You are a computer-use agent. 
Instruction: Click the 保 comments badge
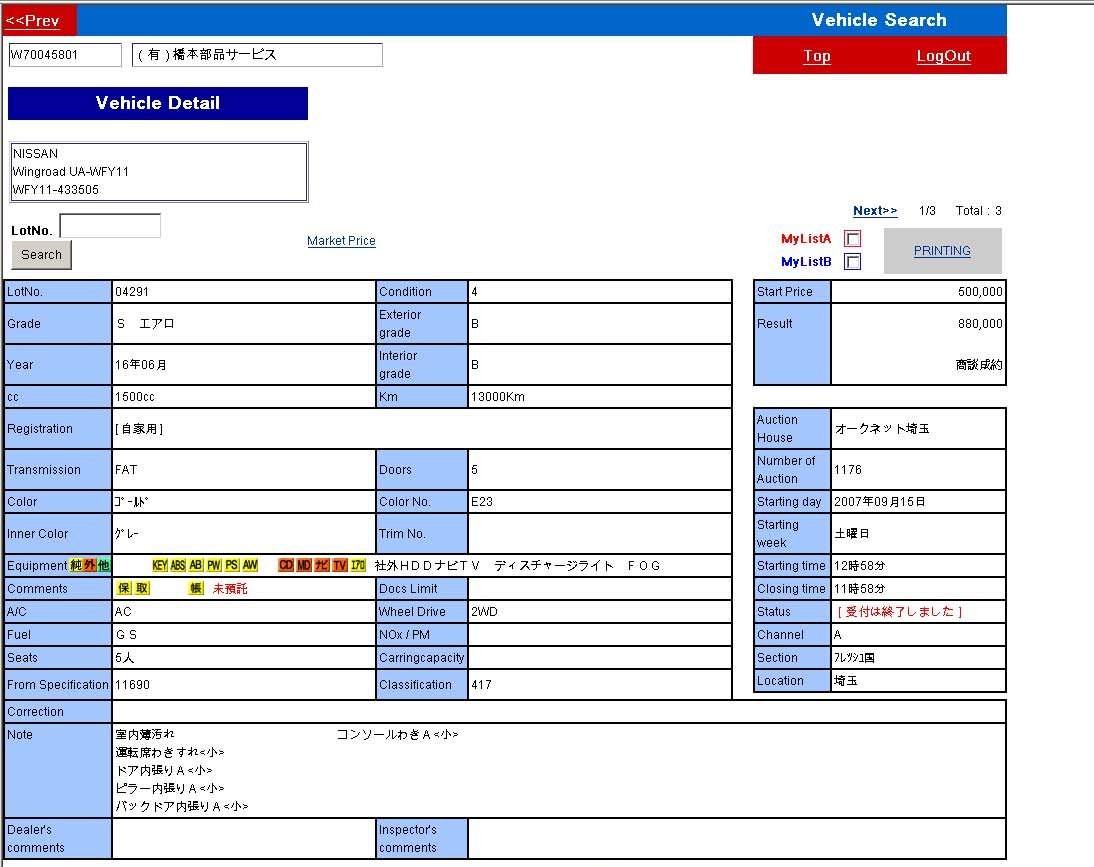tap(123, 588)
